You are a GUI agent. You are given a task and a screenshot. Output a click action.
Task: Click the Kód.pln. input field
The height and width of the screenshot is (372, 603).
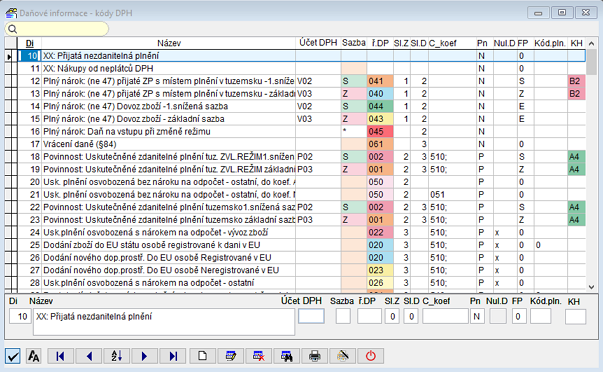point(541,317)
